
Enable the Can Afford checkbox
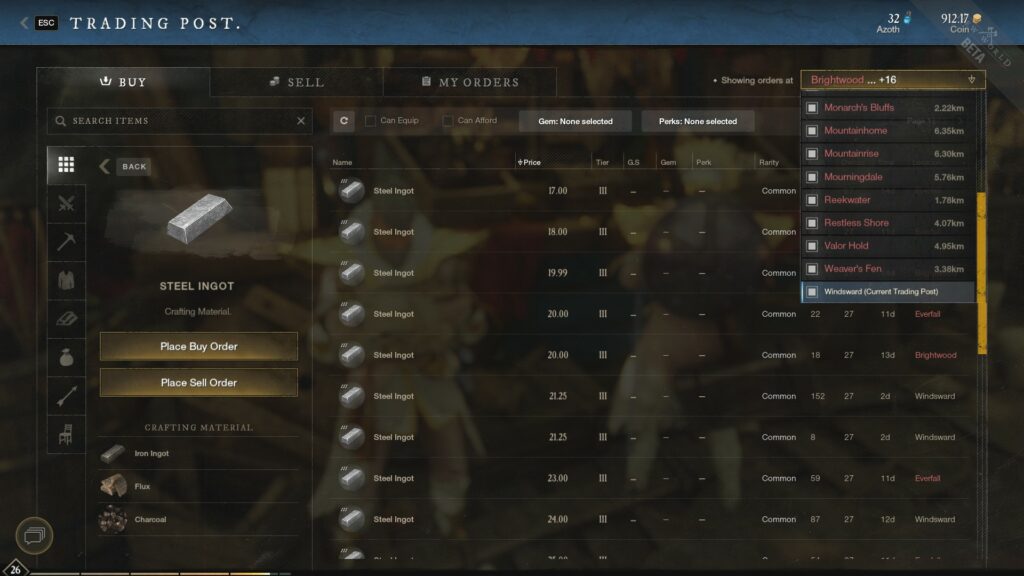point(447,121)
